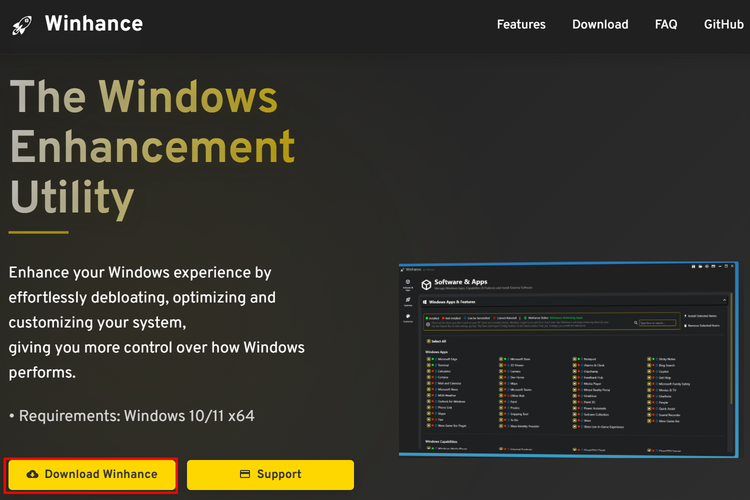Open the Features nav link
750x500 pixels.
[521, 24]
